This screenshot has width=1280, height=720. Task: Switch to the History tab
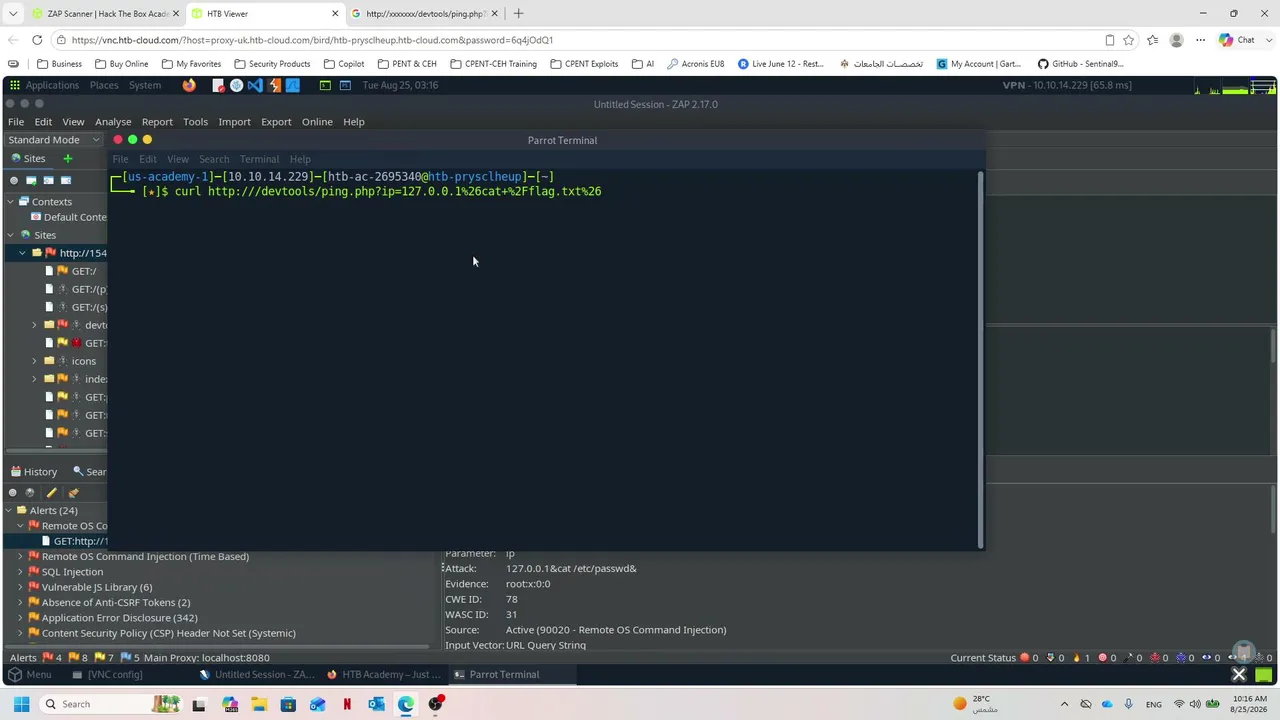tap(34, 472)
